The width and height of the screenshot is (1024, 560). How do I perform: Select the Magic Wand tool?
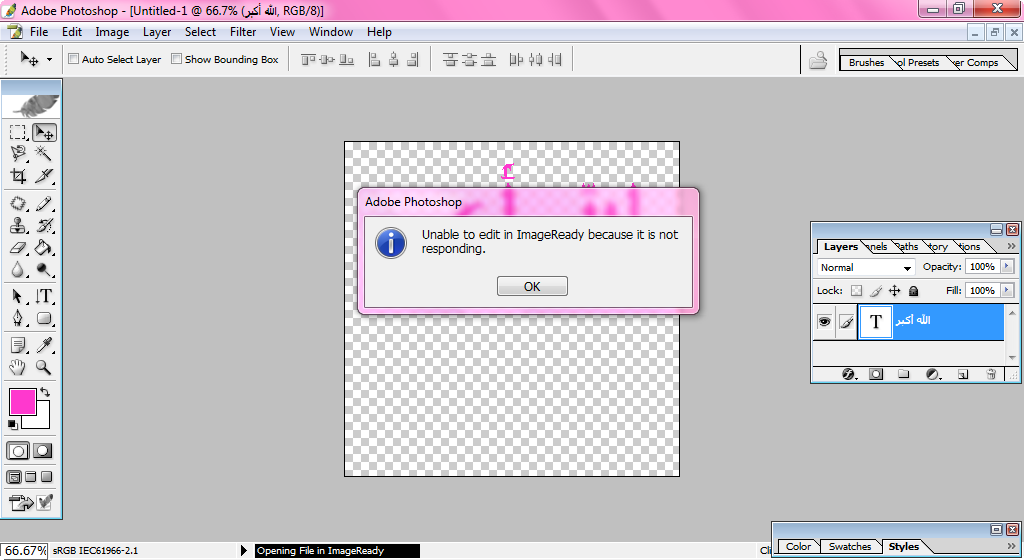[44, 153]
